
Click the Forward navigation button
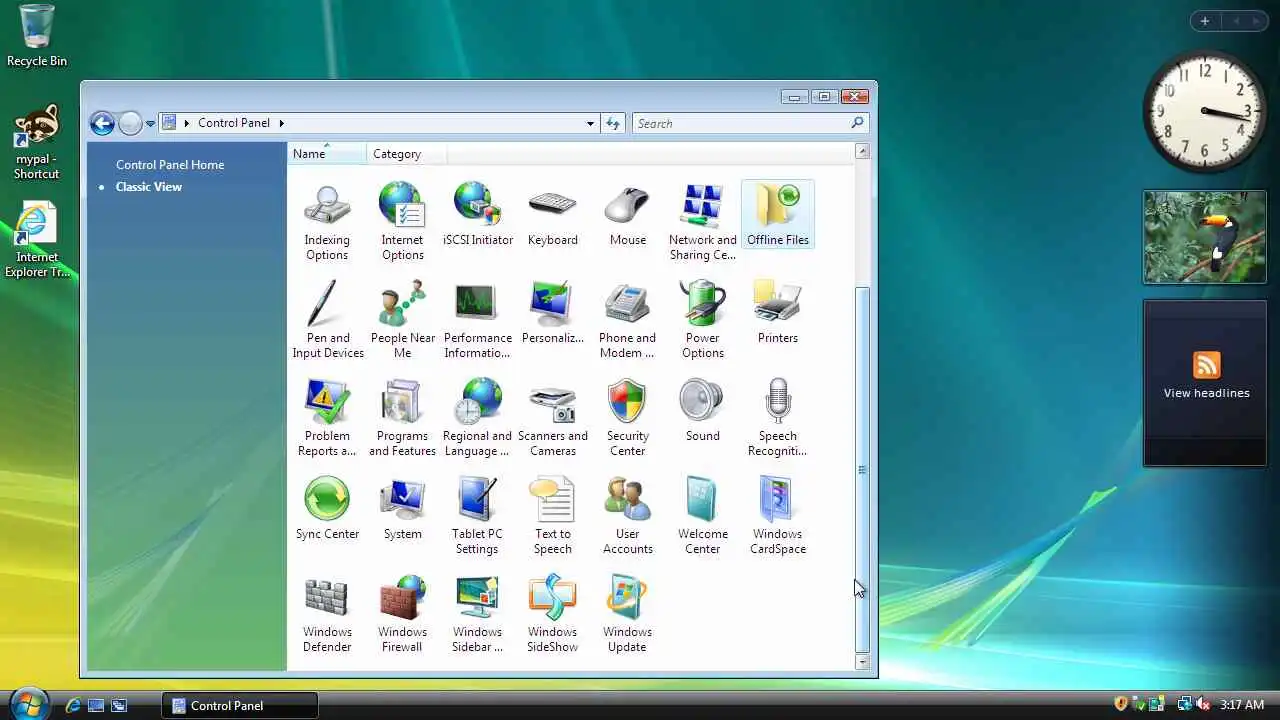click(x=130, y=123)
